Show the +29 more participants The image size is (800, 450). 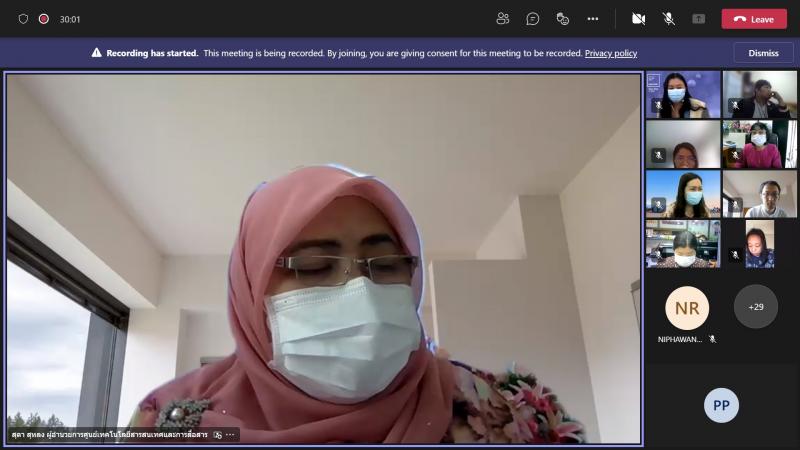tap(756, 307)
